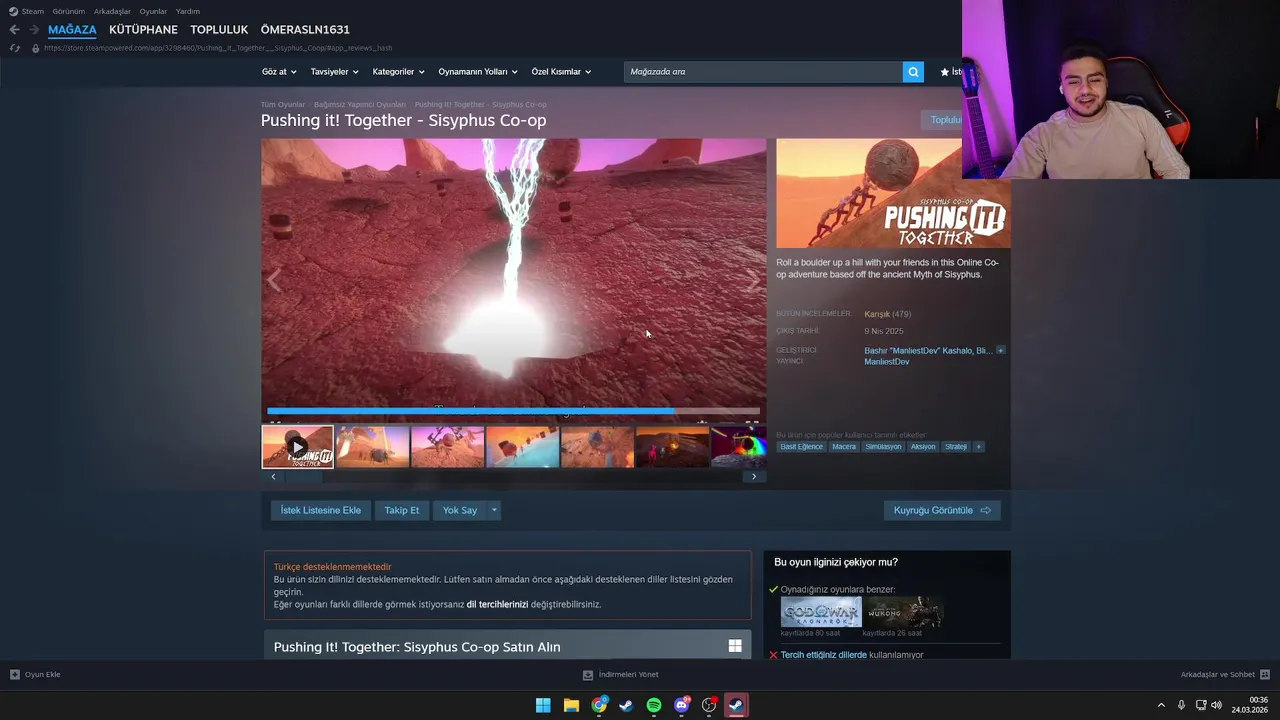Image resolution: width=1280 pixels, height=720 pixels.
Task: Open the dil tercihlerinizi link
Action: pos(497,604)
